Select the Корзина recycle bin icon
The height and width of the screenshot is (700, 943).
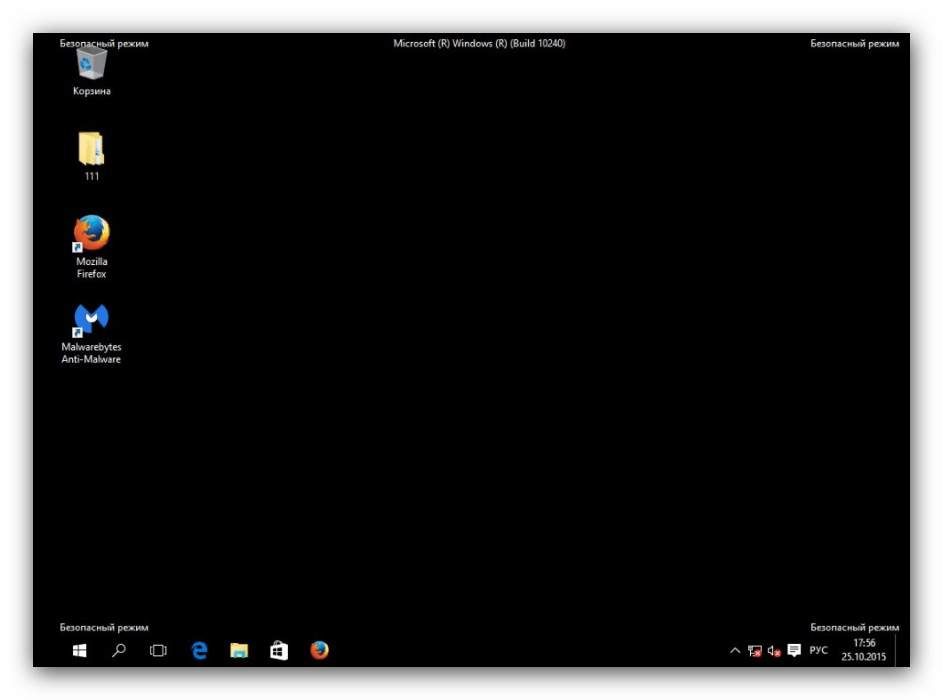click(x=91, y=65)
